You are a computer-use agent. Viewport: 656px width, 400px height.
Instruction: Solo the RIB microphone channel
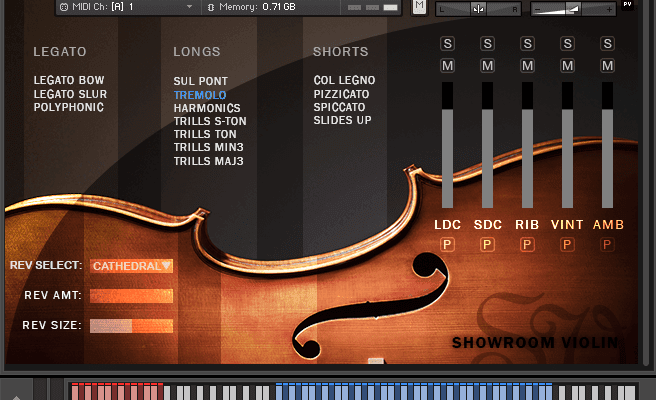(x=527, y=43)
